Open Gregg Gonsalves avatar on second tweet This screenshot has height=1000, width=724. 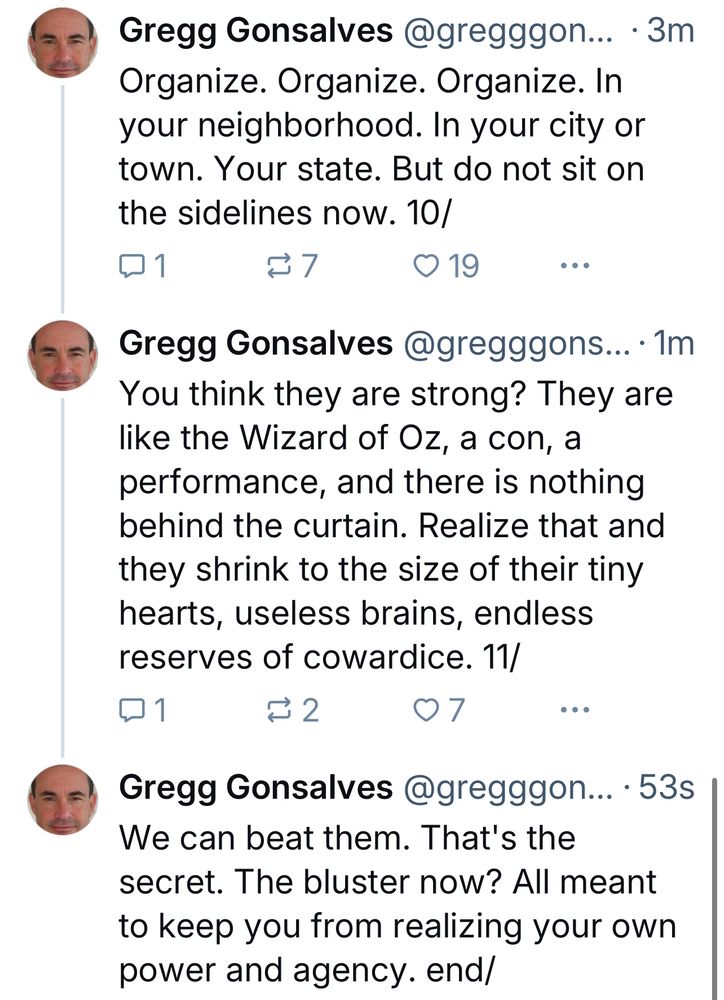click(x=62, y=357)
